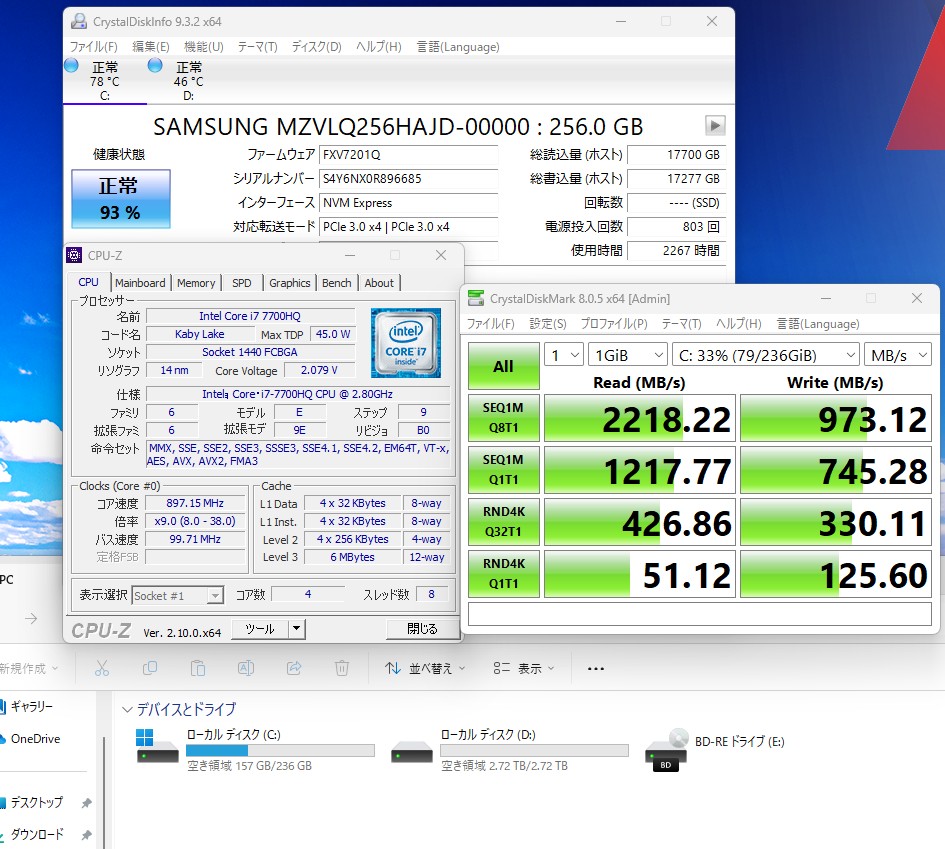The width and height of the screenshot is (945, 849).
Task: Select the Local Disk (C:) drive icon
Action: click(157, 746)
